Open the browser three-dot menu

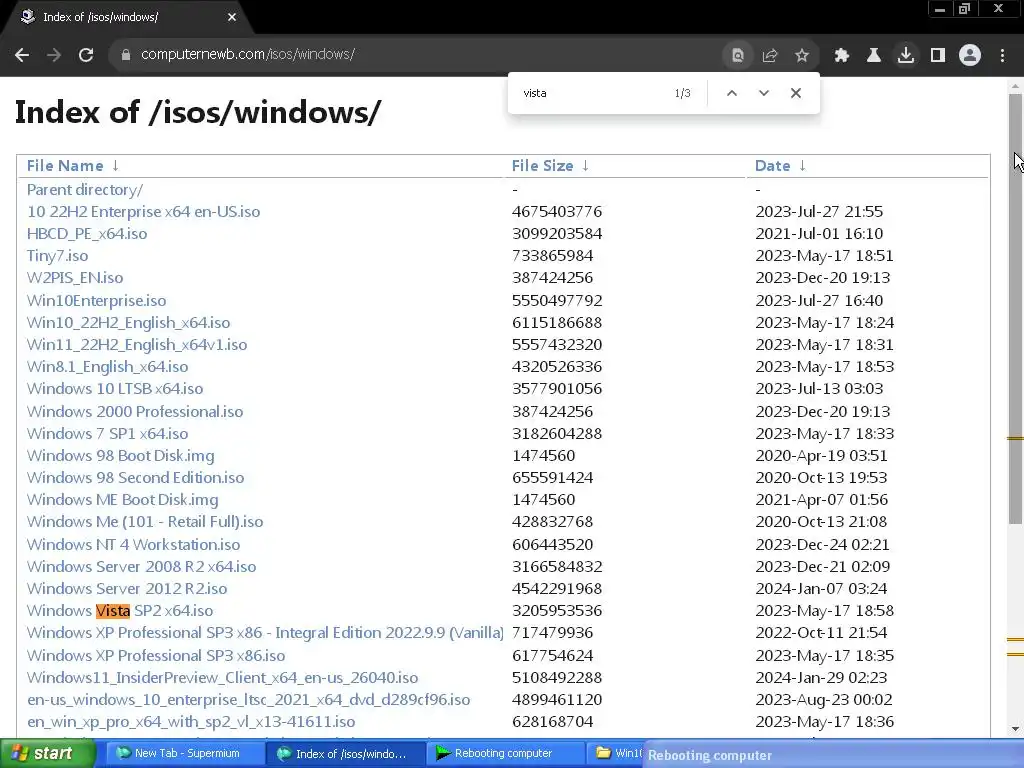(x=1002, y=56)
